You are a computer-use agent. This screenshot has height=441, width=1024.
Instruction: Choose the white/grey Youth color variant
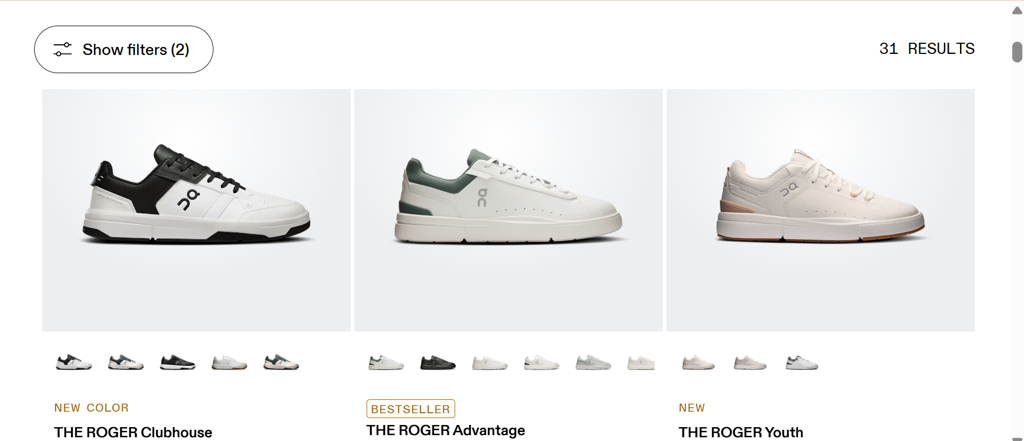pos(802,363)
